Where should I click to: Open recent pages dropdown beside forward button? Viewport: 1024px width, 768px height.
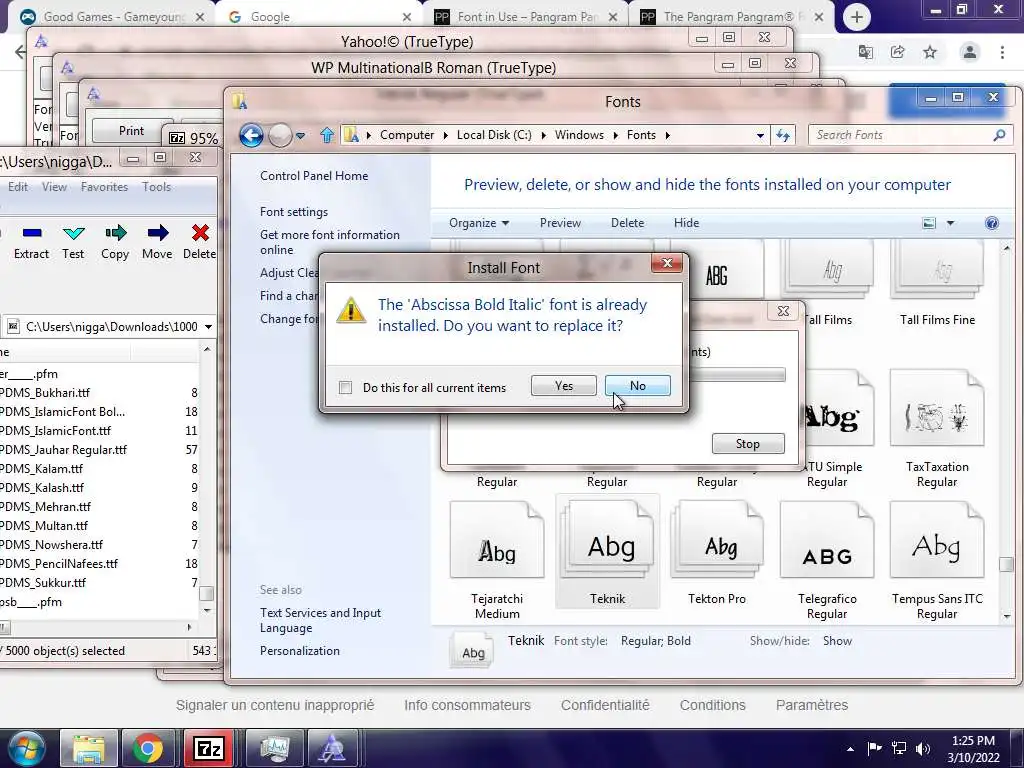pos(300,136)
